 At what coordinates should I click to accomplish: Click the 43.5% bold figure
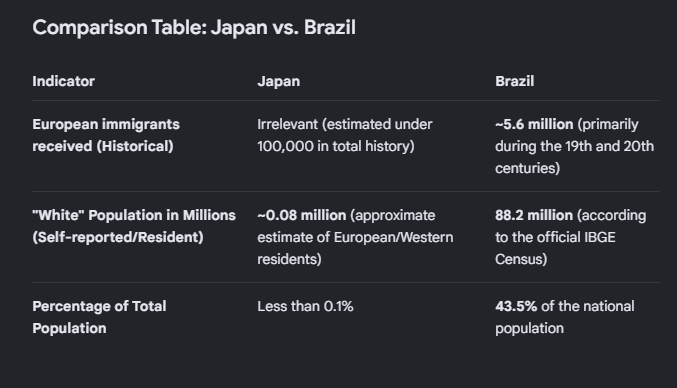tap(516, 306)
